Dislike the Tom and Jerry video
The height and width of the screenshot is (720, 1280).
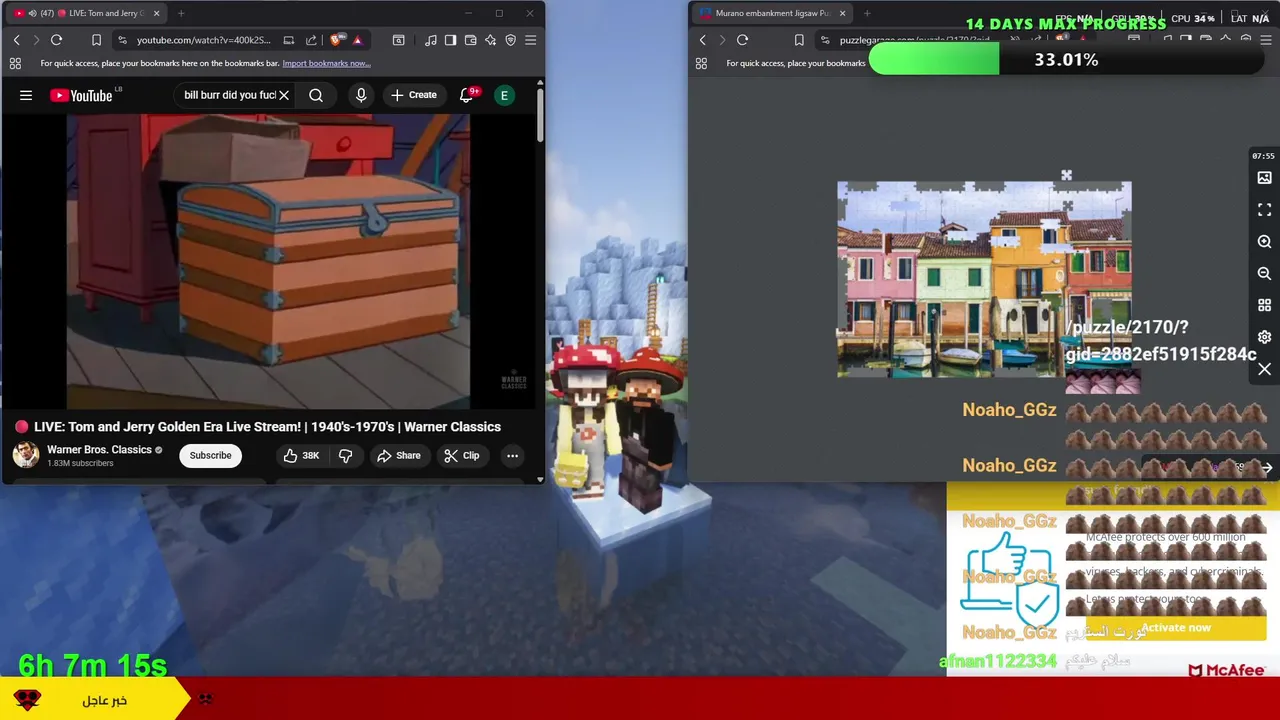coord(345,455)
